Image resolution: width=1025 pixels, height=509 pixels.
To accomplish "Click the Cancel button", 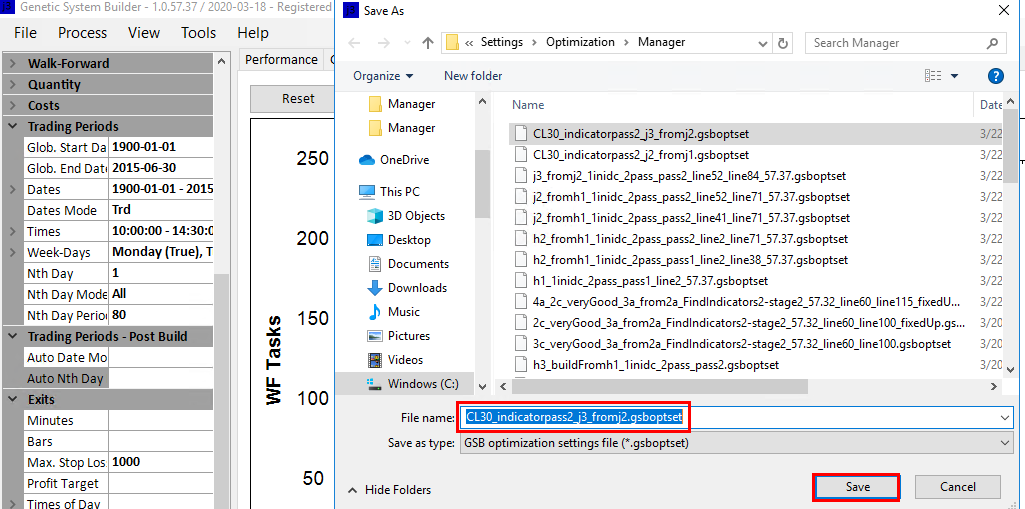I will pos(957,487).
